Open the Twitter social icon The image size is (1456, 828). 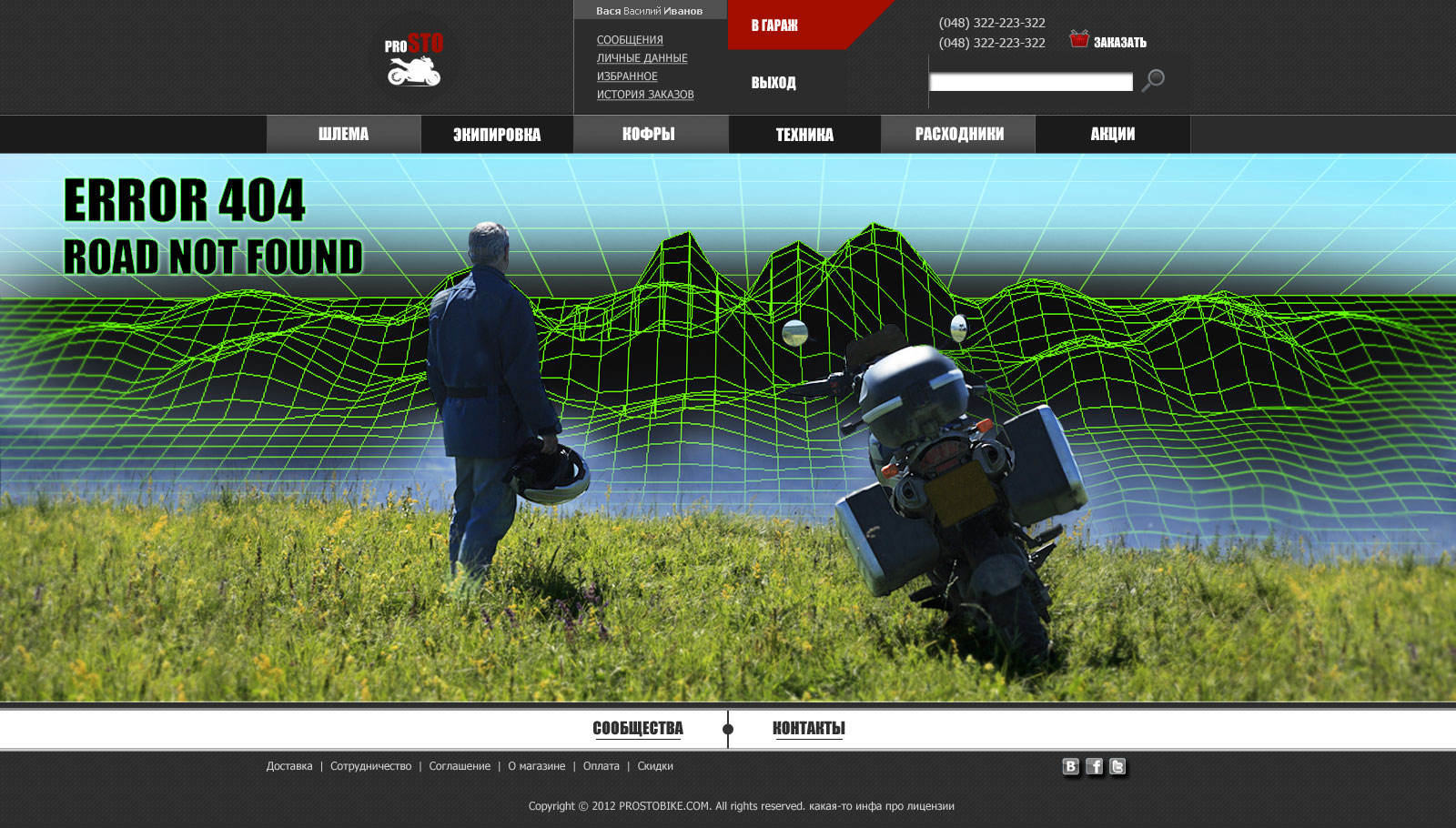coord(1118,767)
